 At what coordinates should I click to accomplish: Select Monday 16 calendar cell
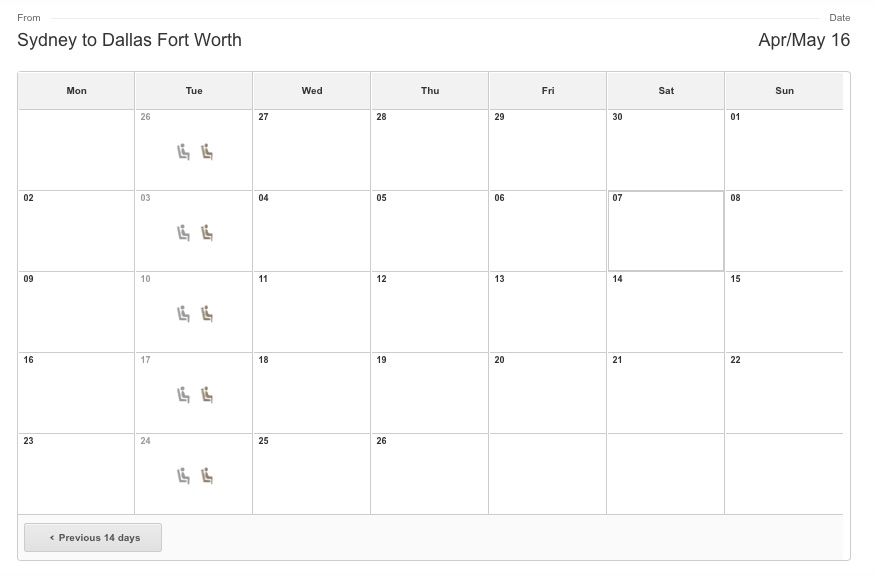click(x=76, y=393)
